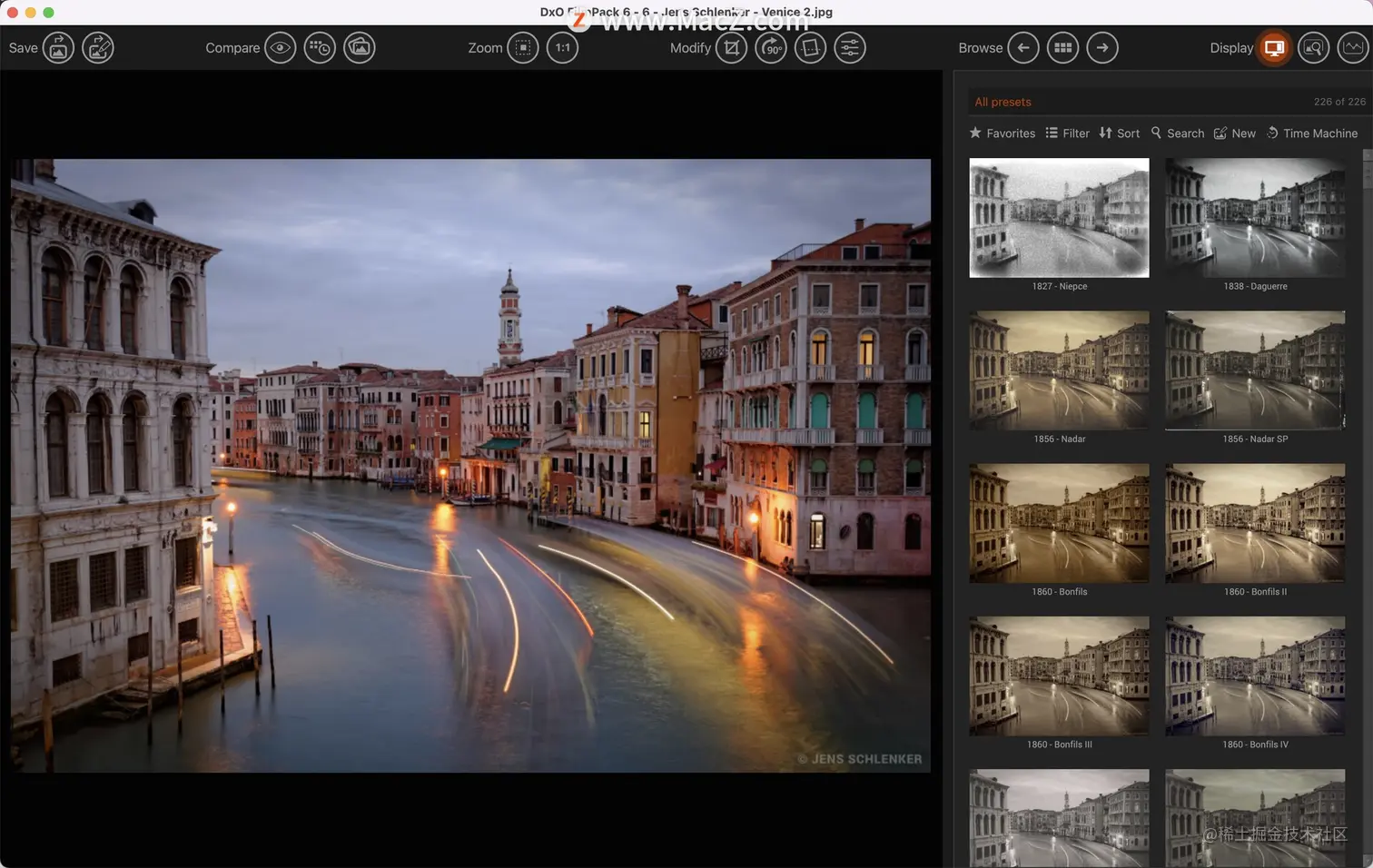Apply the 1860 - Bonfils IV preset thumbnail
The image size is (1373, 868).
1255,676
